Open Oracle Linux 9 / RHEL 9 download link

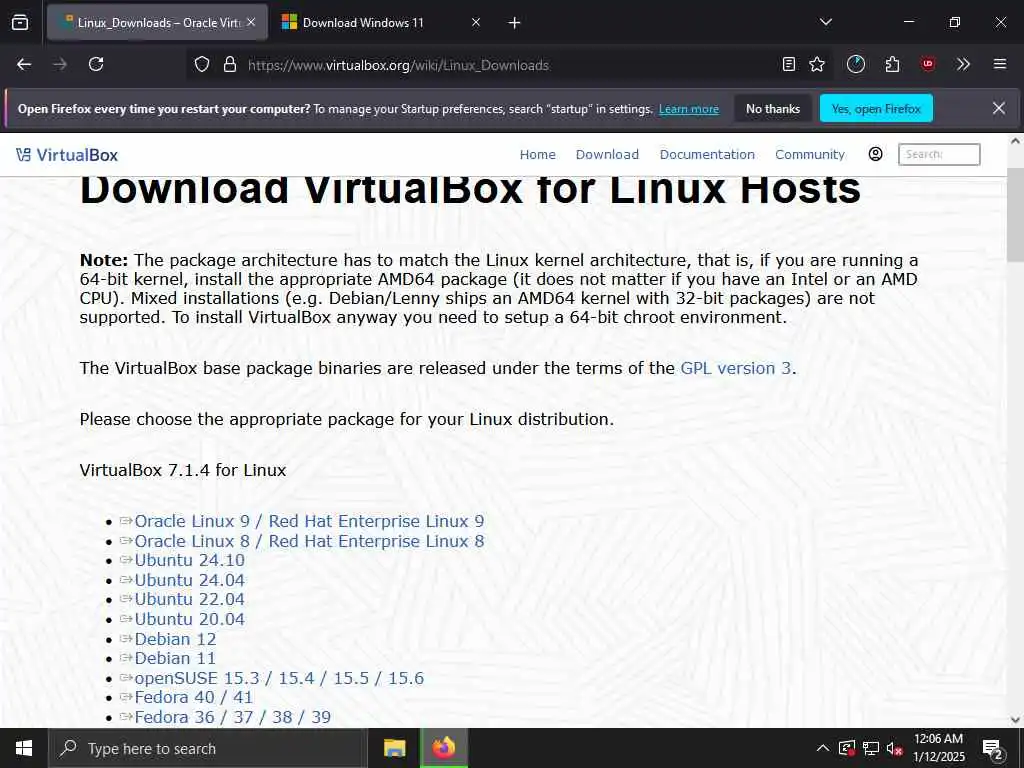pyautogui.click(x=309, y=521)
